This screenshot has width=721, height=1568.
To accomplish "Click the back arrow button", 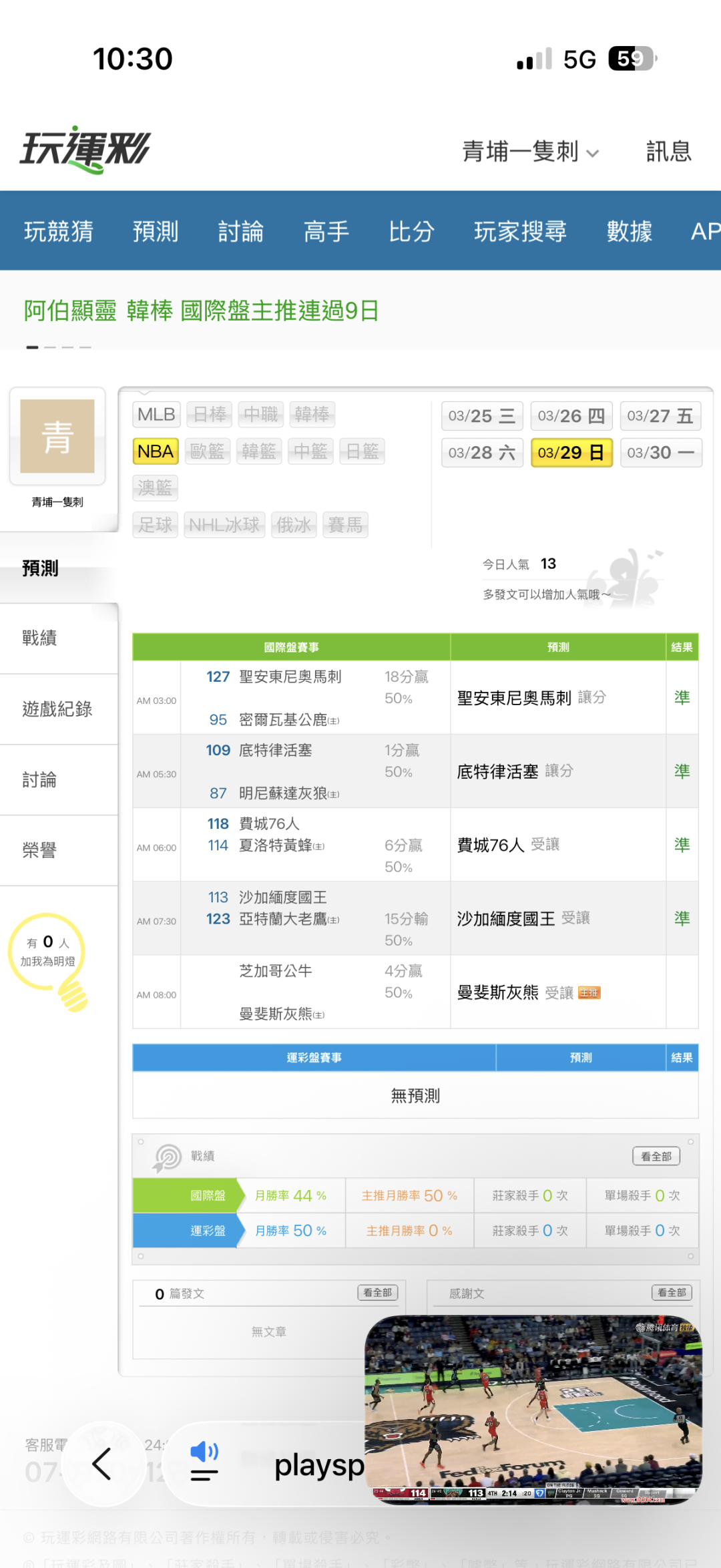I will click(102, 1464).
